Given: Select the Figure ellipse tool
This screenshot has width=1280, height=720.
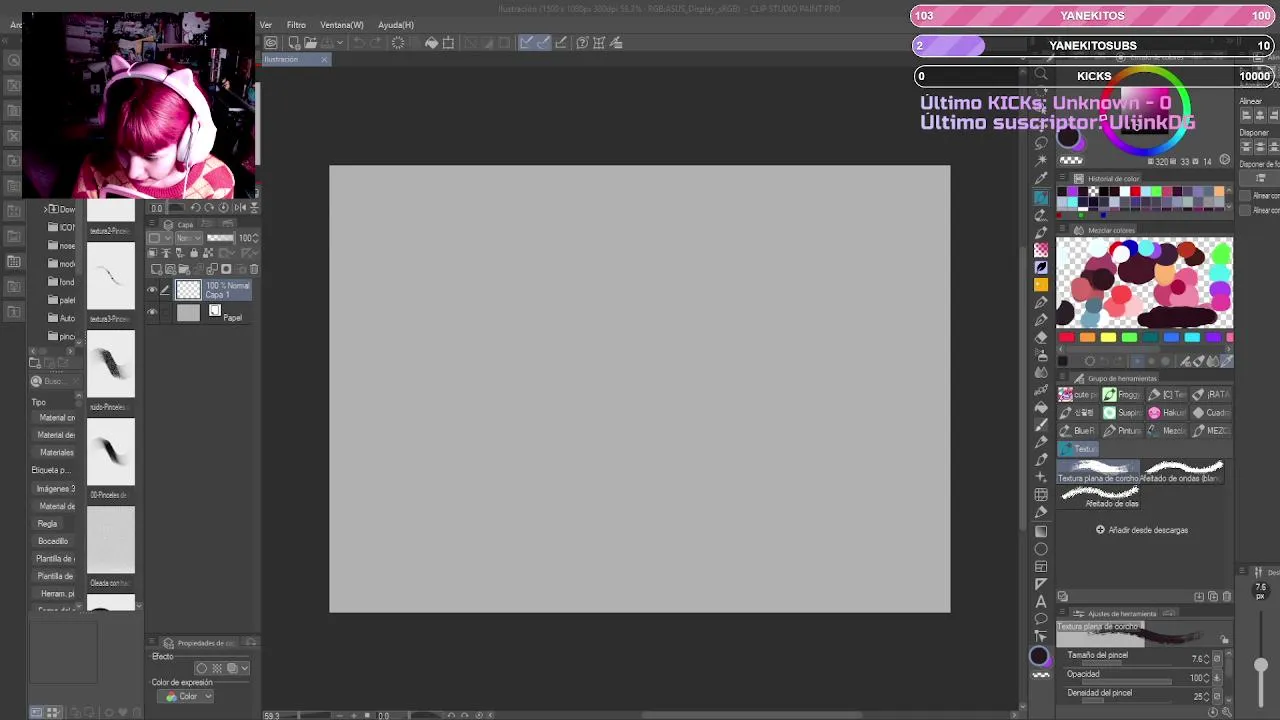Looking at the screenshot, I should coord(1041,549).
